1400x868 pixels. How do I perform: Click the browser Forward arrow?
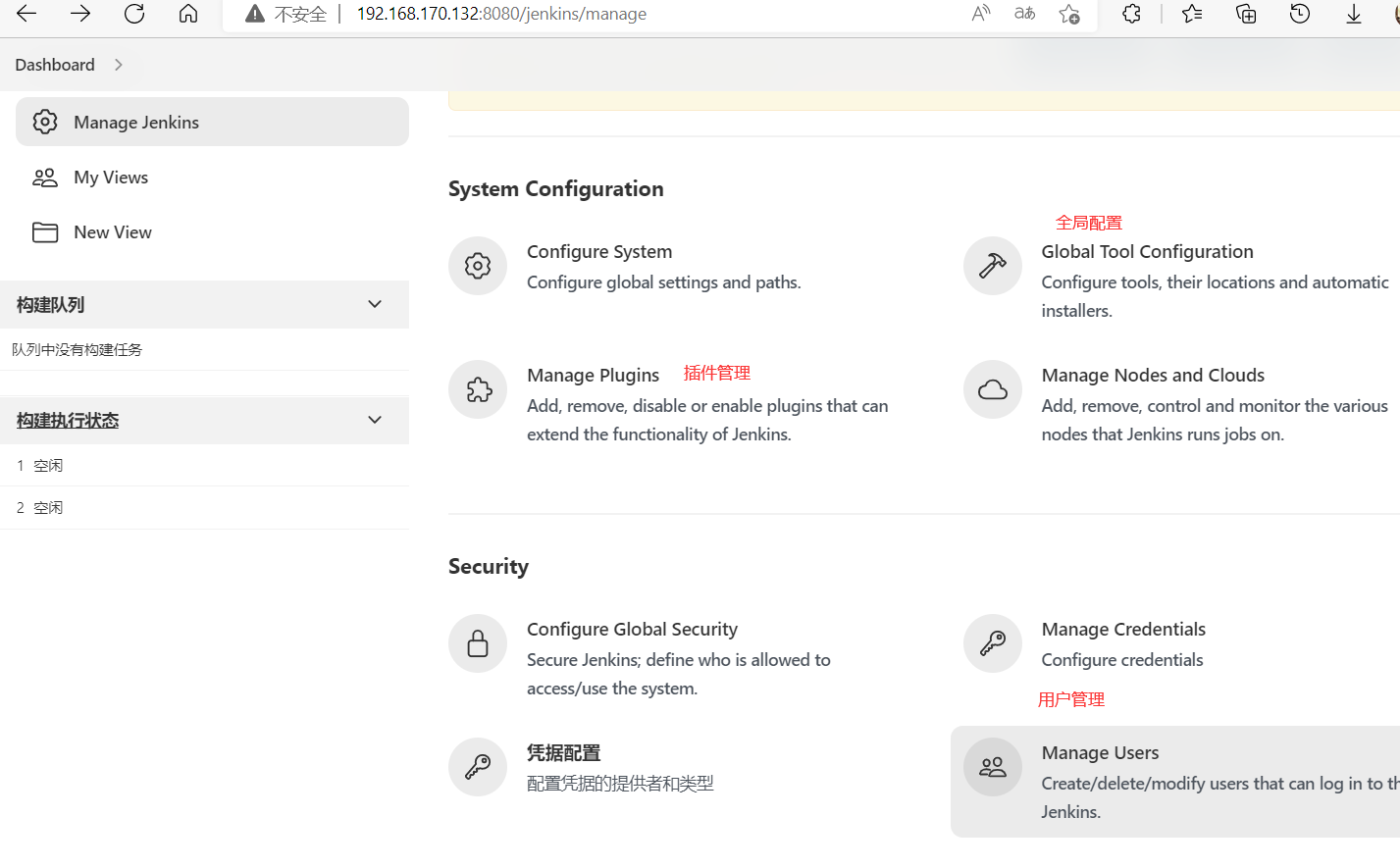coord(80,14)
